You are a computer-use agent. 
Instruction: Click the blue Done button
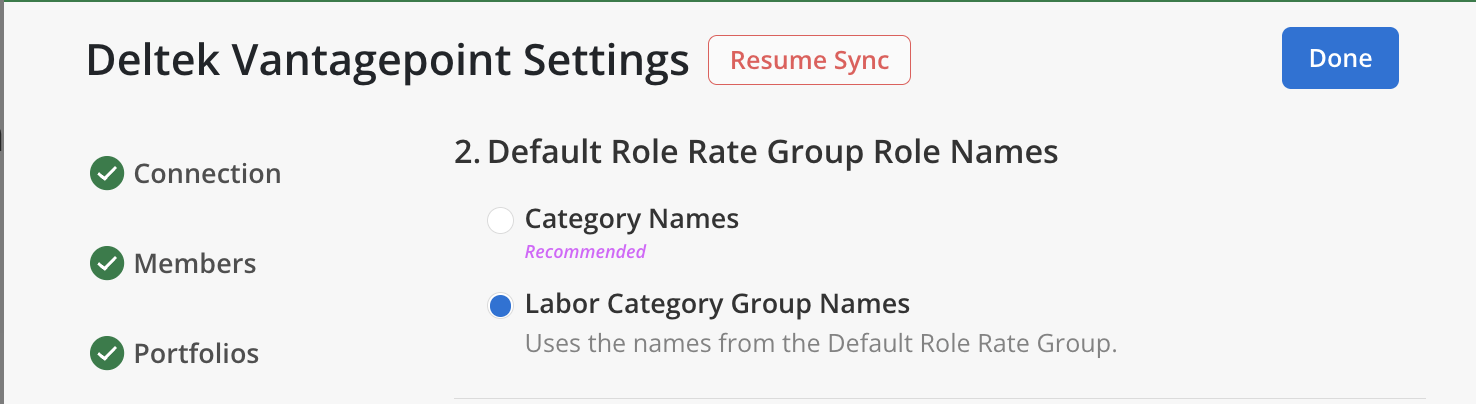point(1340,58)
